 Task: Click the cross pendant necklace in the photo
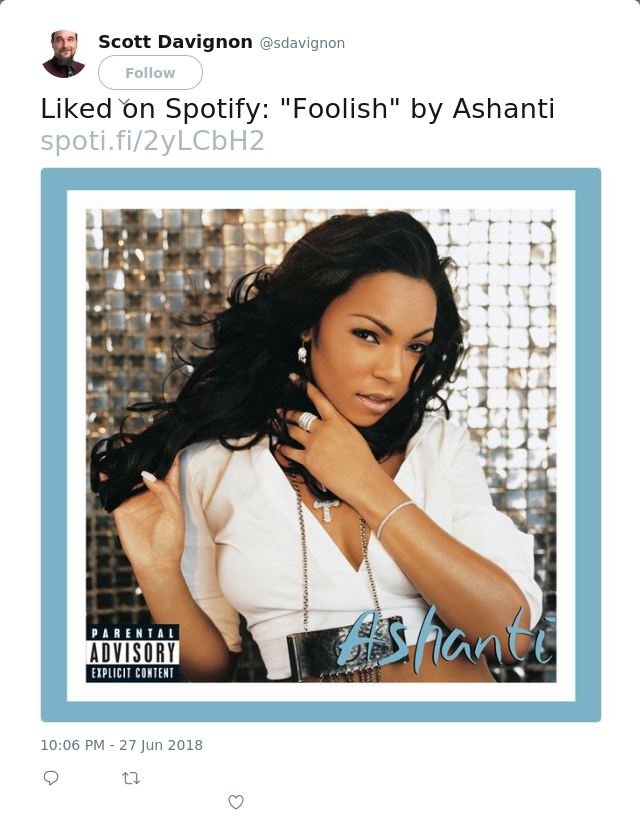327,509
